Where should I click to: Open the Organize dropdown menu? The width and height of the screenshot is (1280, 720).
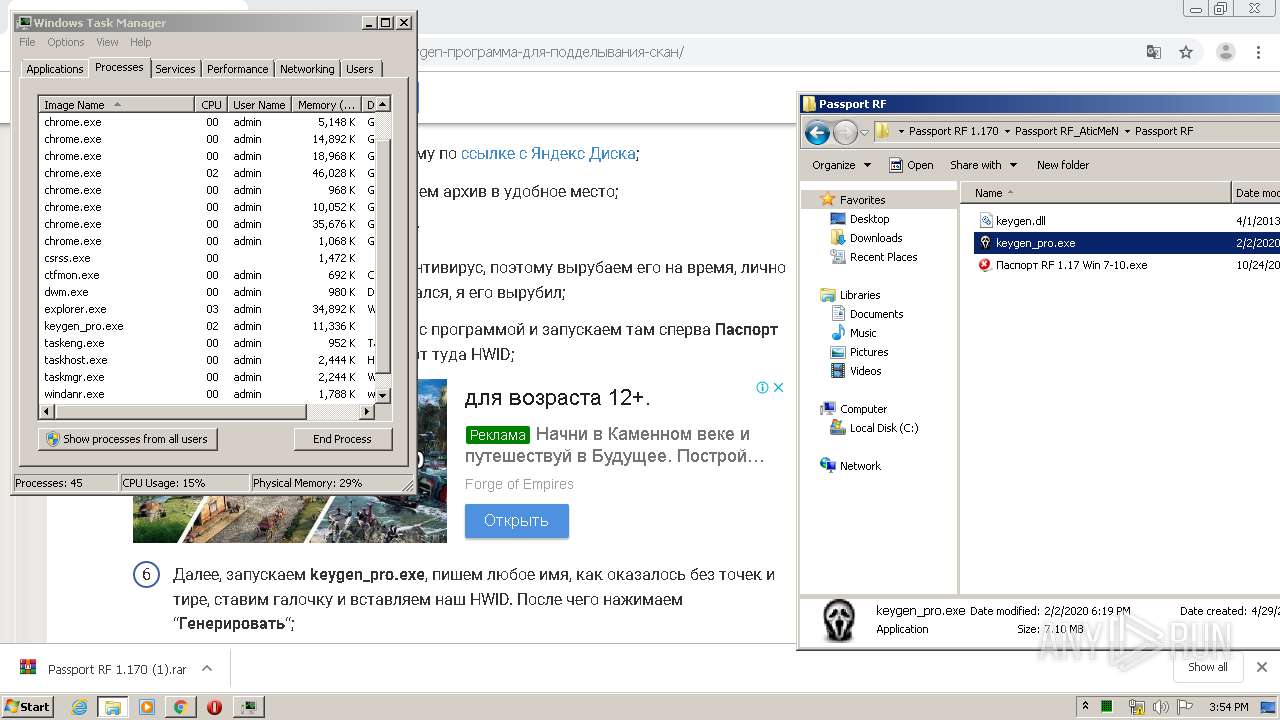tap(841, 165)
